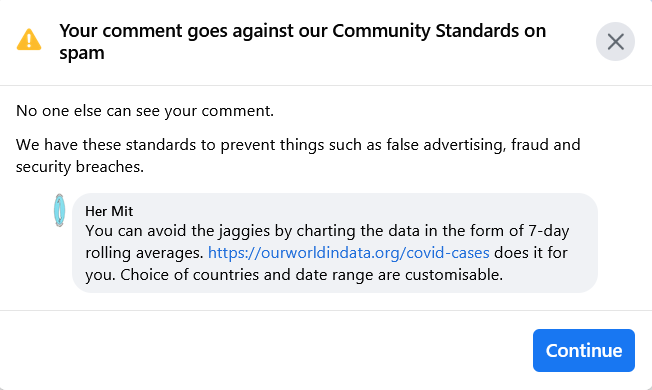Click the words security breaches
The width and height of the screenshot is (652, 390).
click(x=80, y=167)
